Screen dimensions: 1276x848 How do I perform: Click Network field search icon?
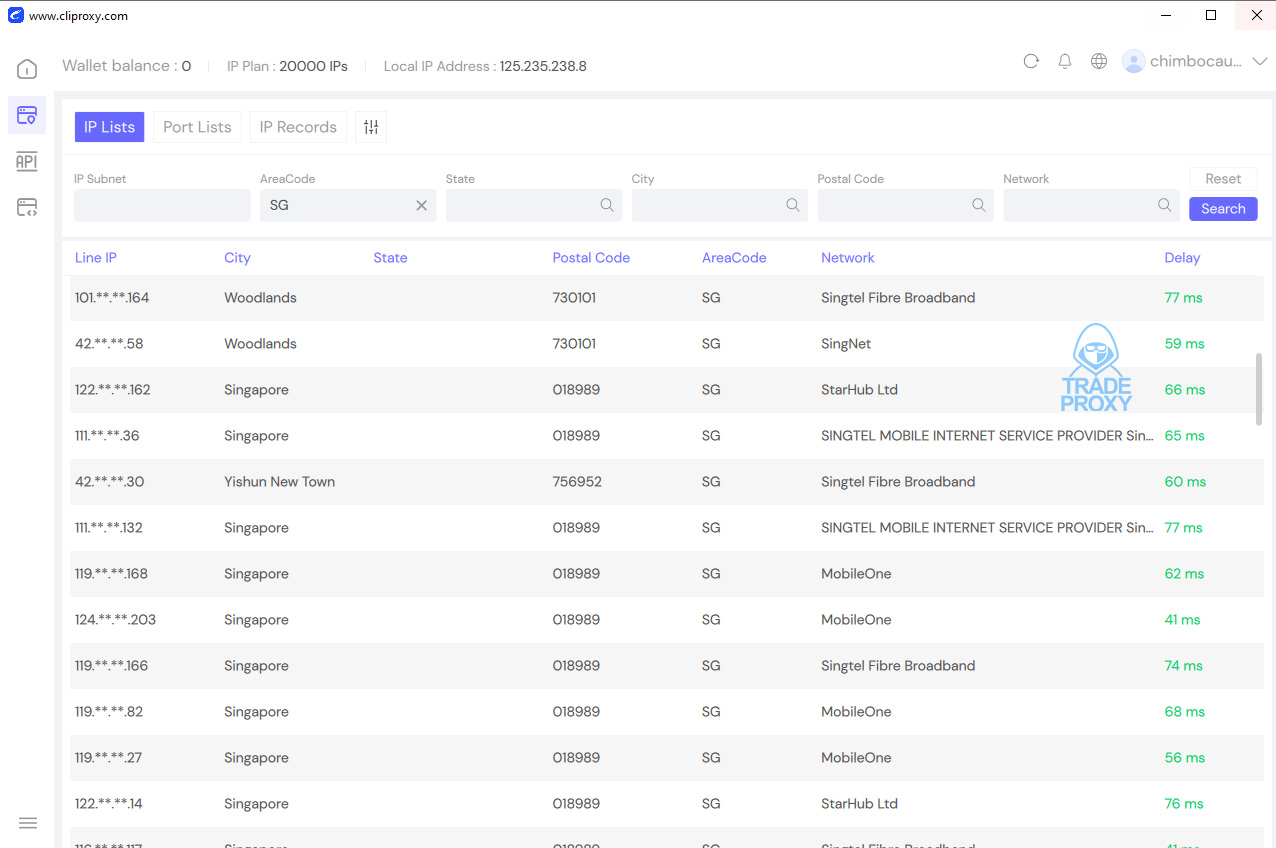[x=1165, y=205]
